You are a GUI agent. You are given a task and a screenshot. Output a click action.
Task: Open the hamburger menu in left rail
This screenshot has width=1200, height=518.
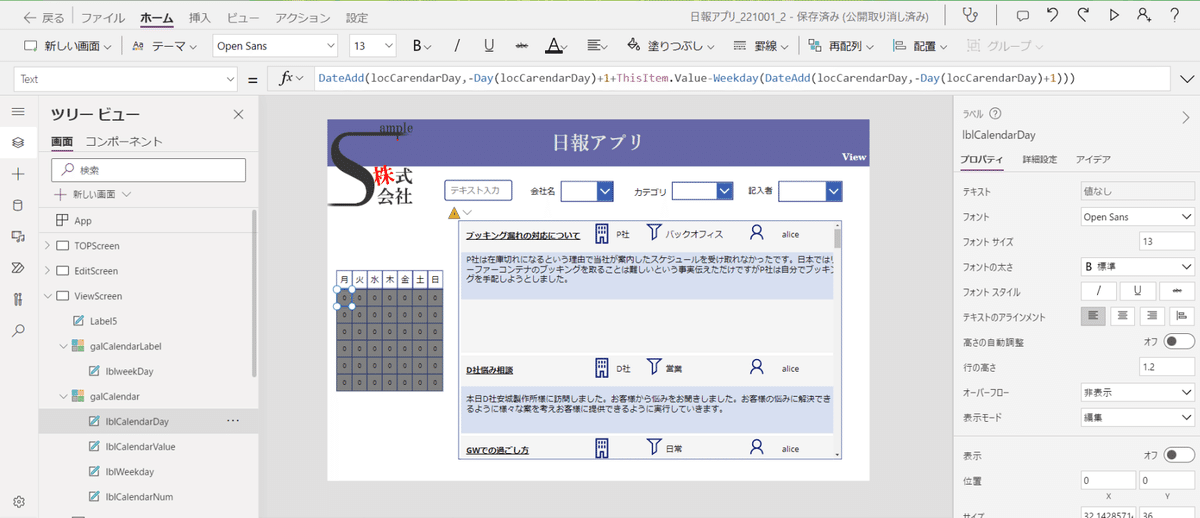pos(18,112)
